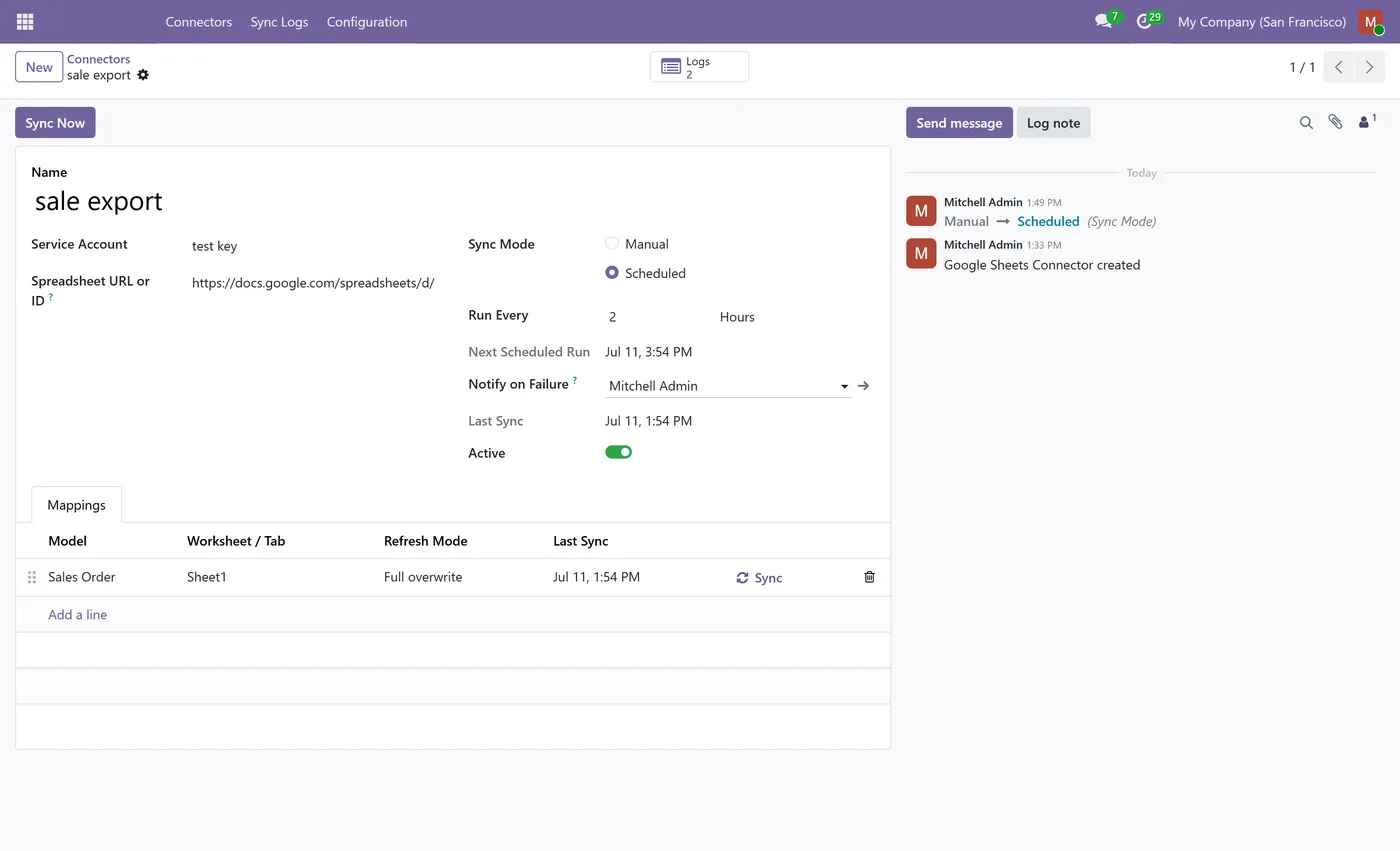Click the Run Every number field

tap(654, 317)
